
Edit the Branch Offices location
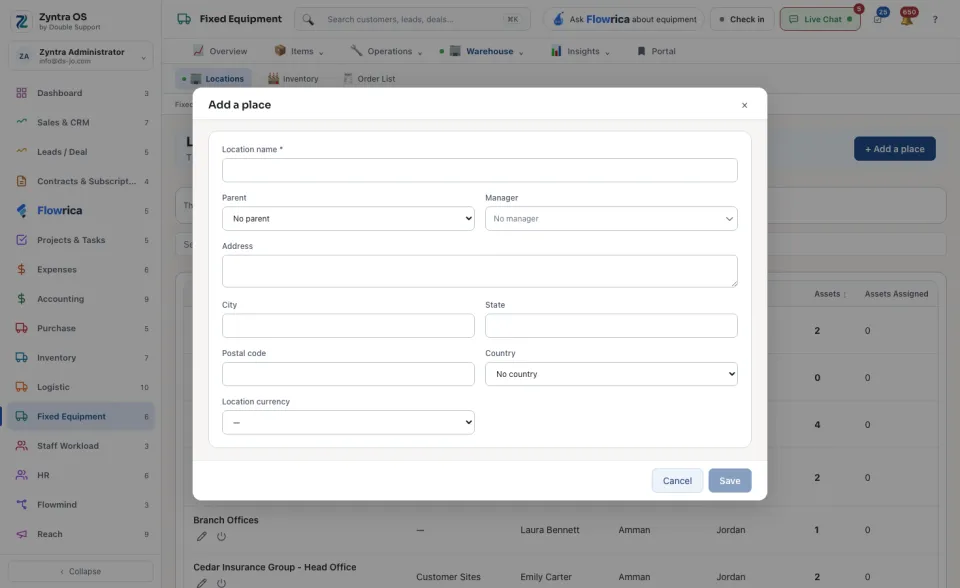coord(201,537)
